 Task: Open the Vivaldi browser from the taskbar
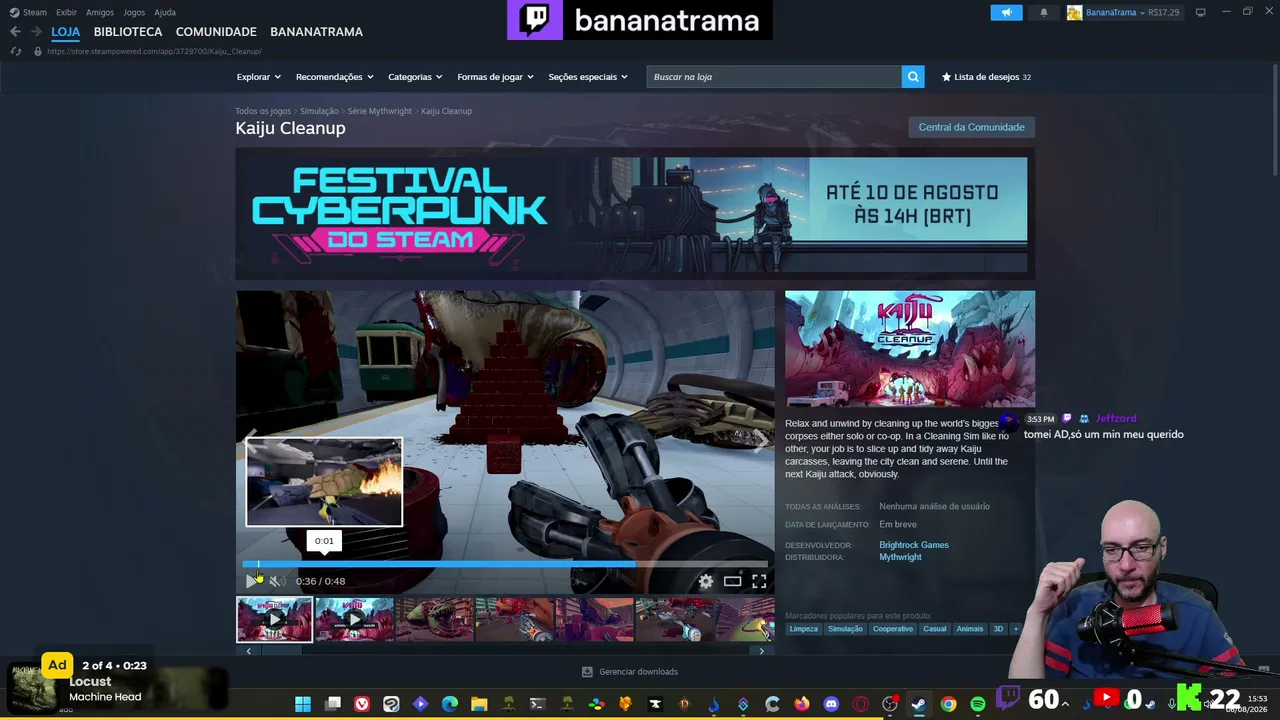tap(362, 704)
